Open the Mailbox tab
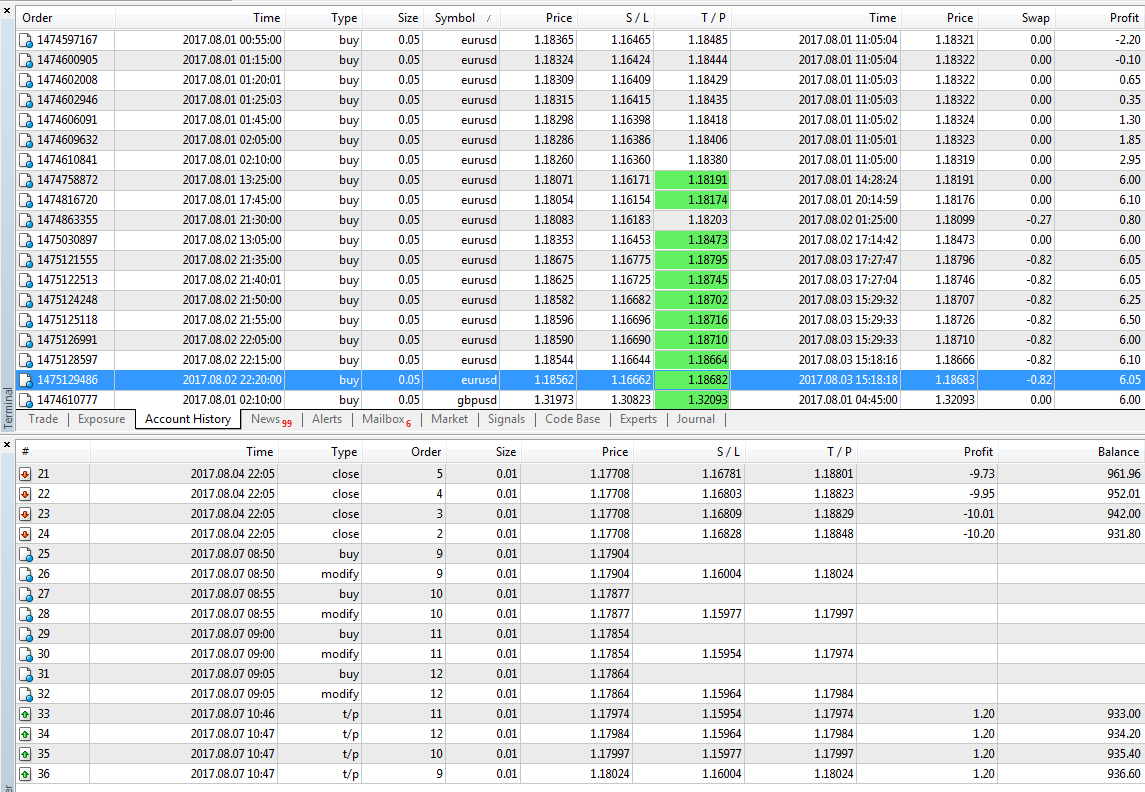1145x792 pixels. [386, 419]
